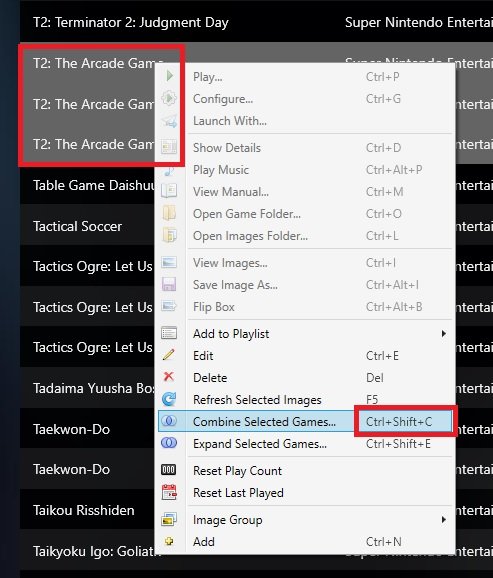The width and height of the screenshot is (493, 578).
Task: Click the yellow plus Add icon
Action: coord(169,541)
